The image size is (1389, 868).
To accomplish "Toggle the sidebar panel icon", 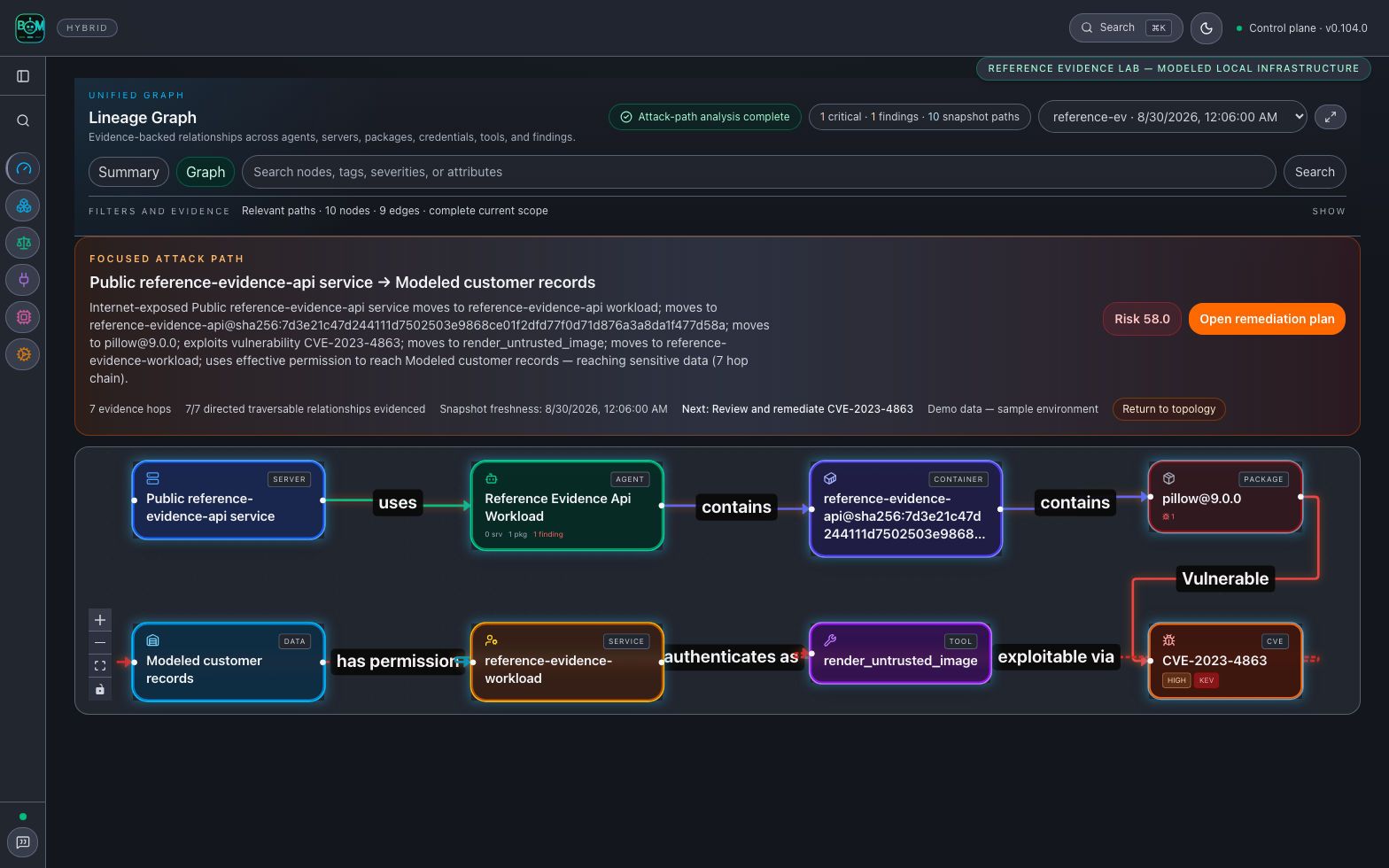I will [x=23, y=76].
